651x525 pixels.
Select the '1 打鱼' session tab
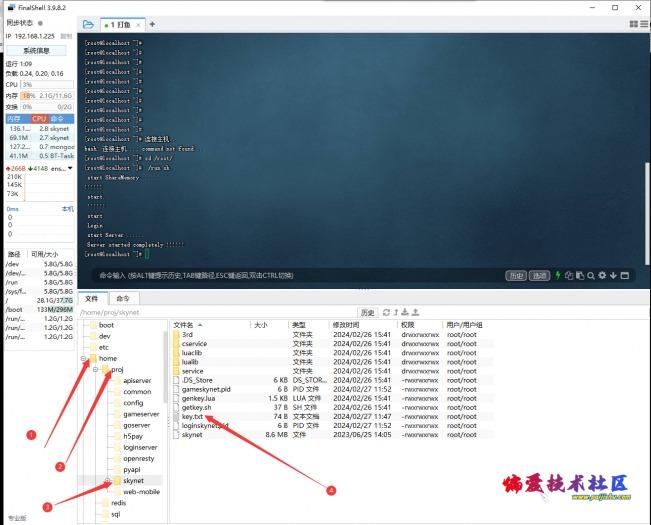pyautogui.click(x=120, y=25)
